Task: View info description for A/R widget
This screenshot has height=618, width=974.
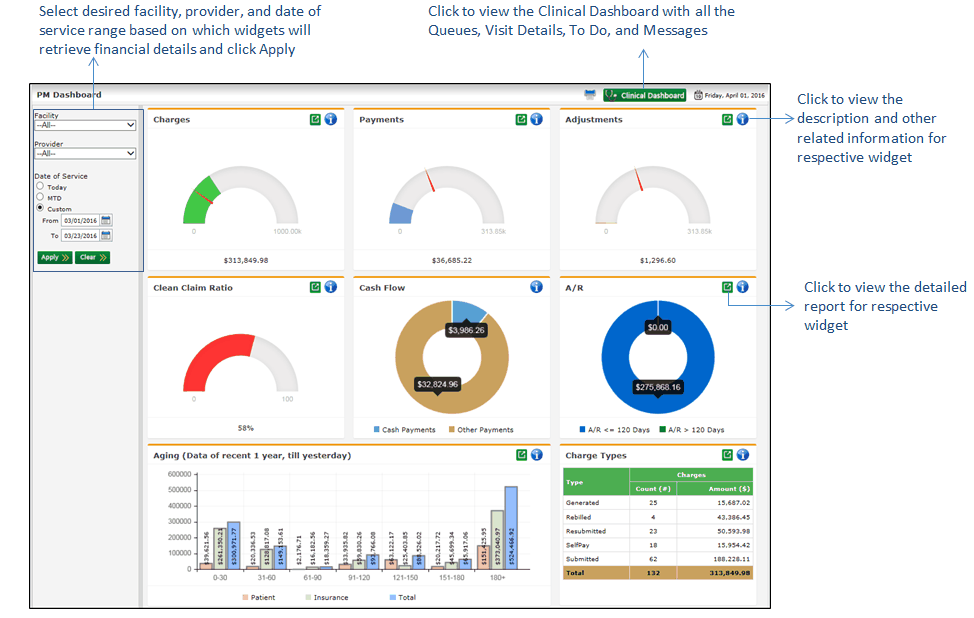Action: click(742, 287)
